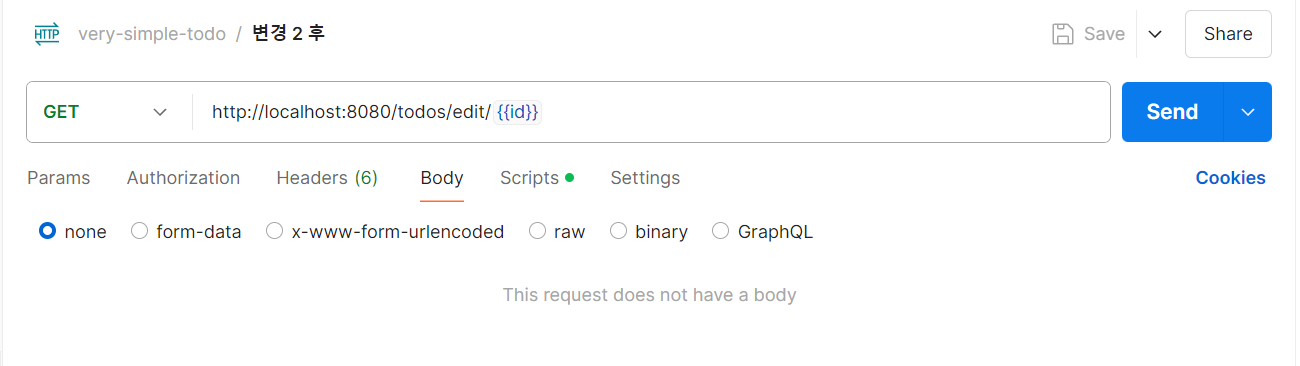The height and width of the screenshot is (366, 1300).
Task: Select the form-data body option
Action: [186, 232]
